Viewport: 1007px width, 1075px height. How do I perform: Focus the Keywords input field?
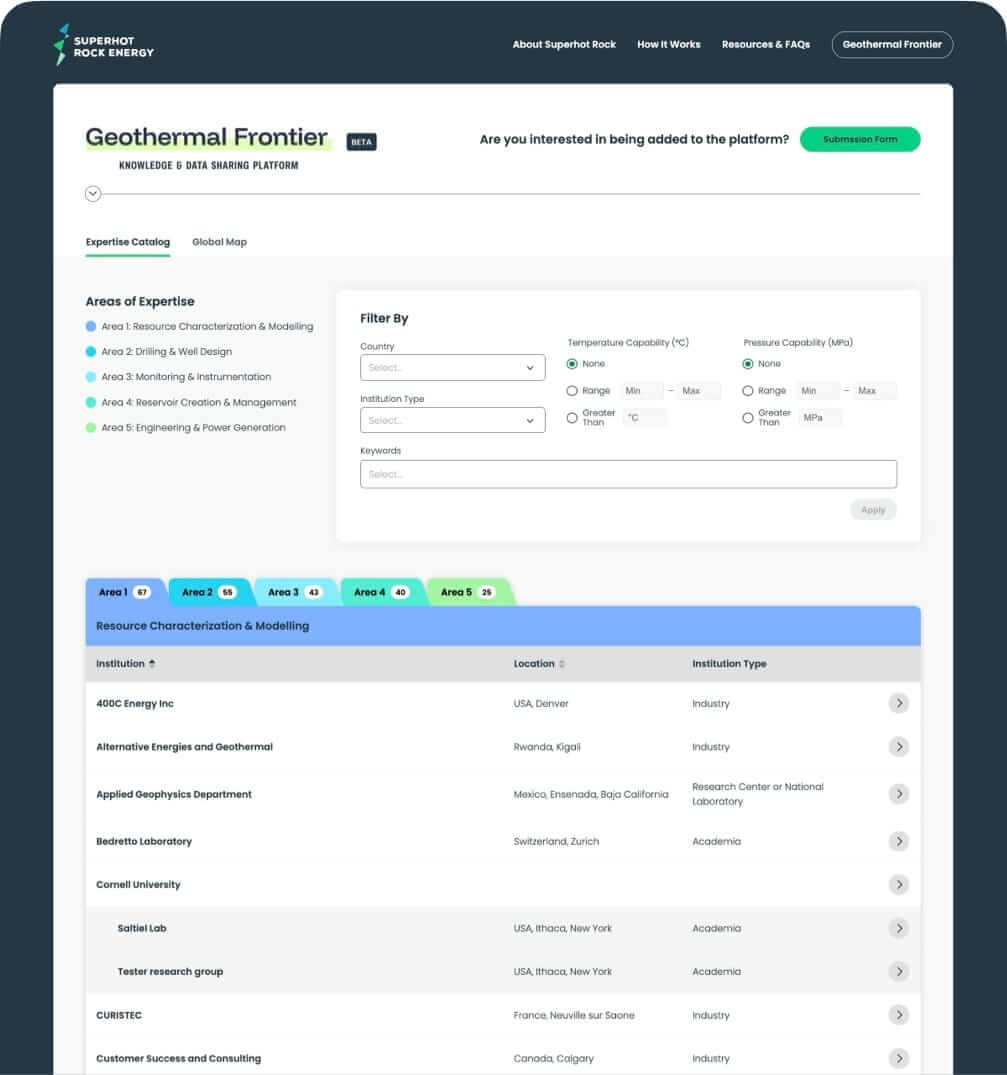(629, 474)
